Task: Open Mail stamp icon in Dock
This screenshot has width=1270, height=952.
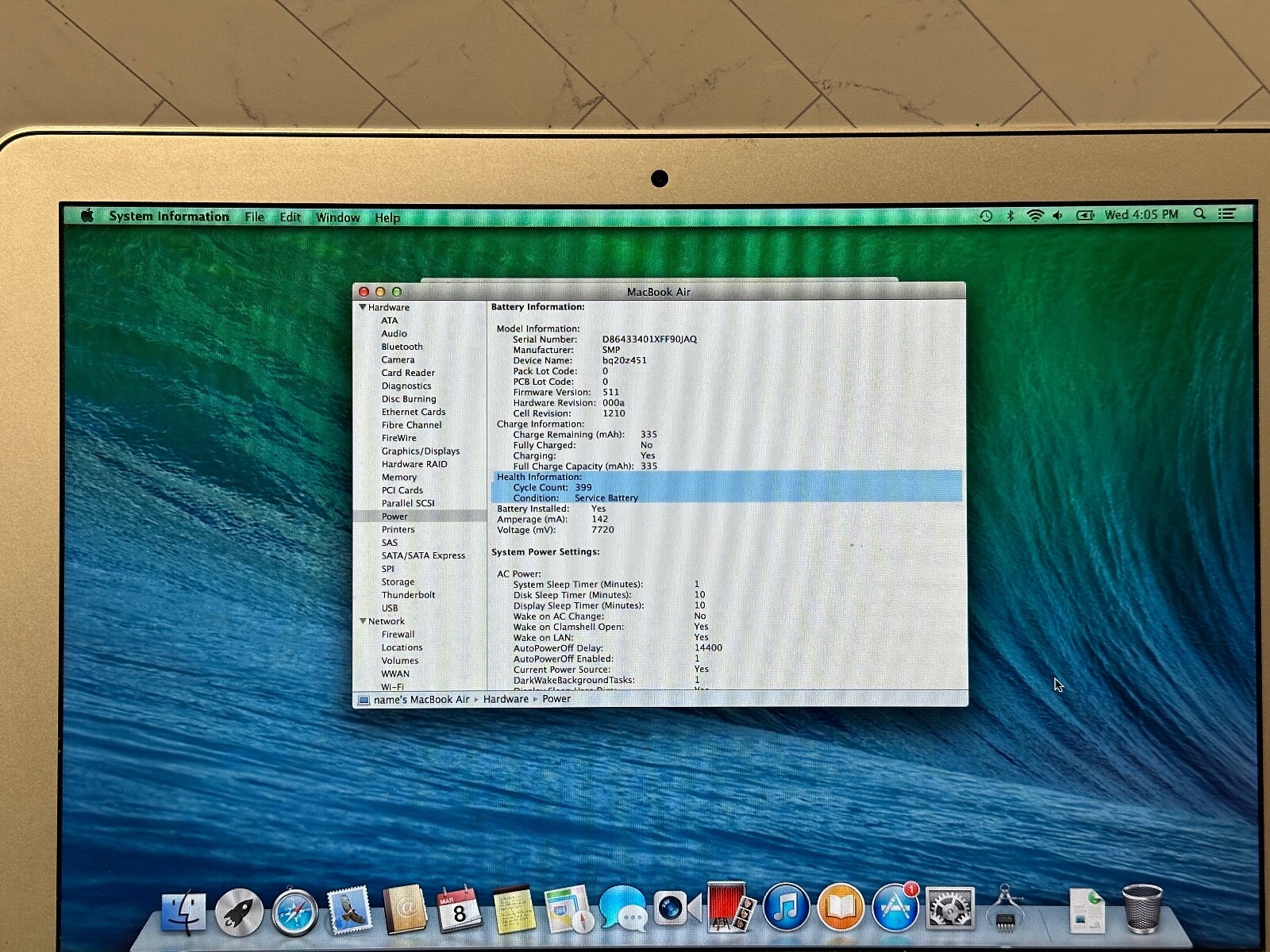Action: 349,910
